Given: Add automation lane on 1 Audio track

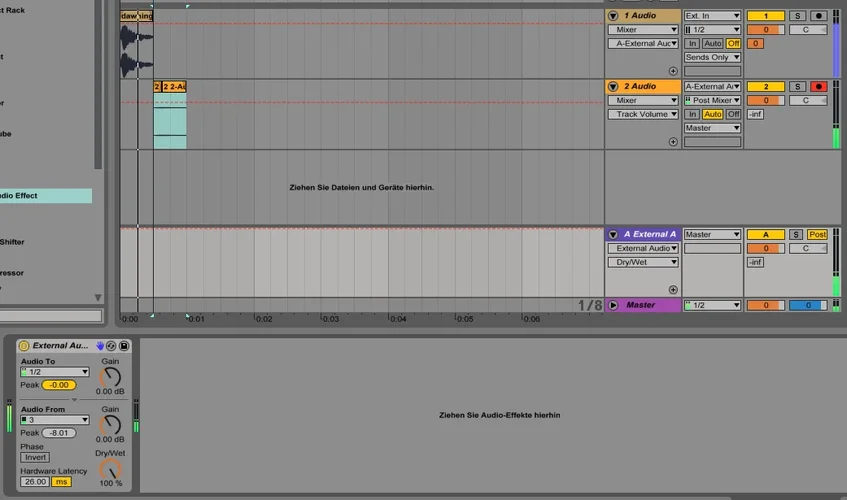Looking at the screenshot, I should (x=673, y=71).
